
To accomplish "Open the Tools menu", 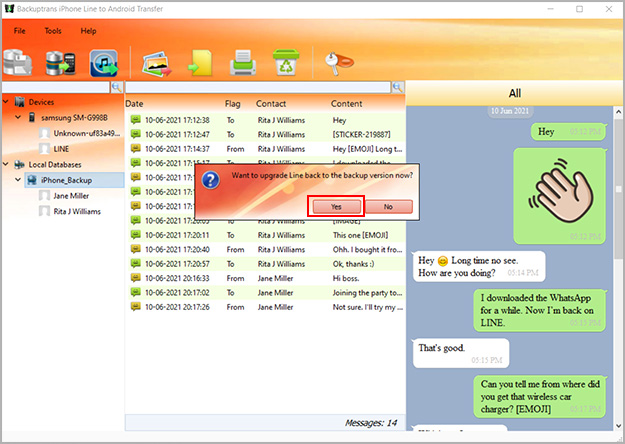I will 53,32.
